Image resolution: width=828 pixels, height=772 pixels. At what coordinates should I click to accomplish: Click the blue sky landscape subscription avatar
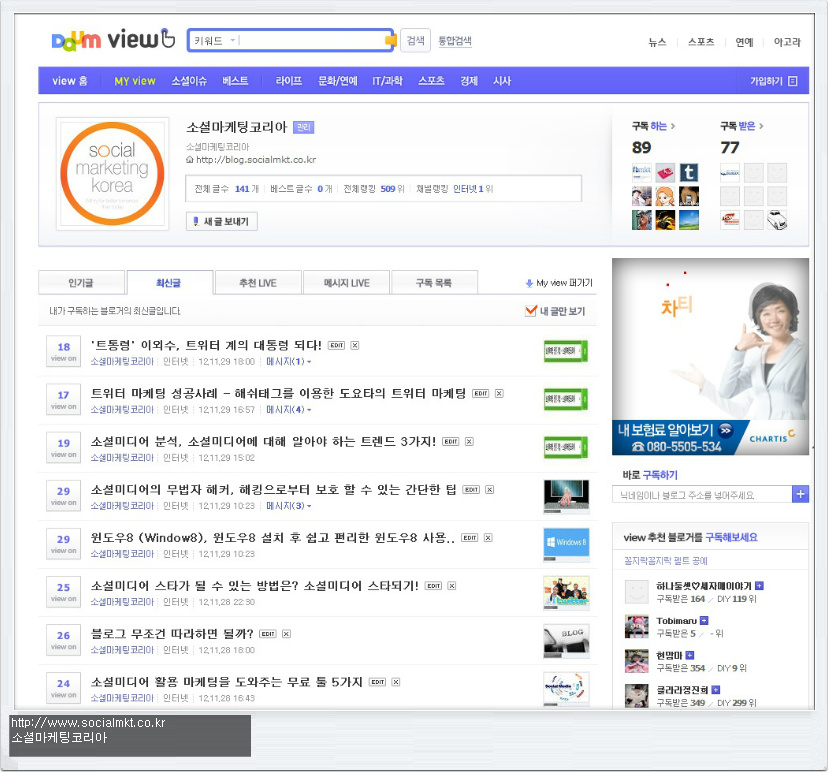coord(689,220)
